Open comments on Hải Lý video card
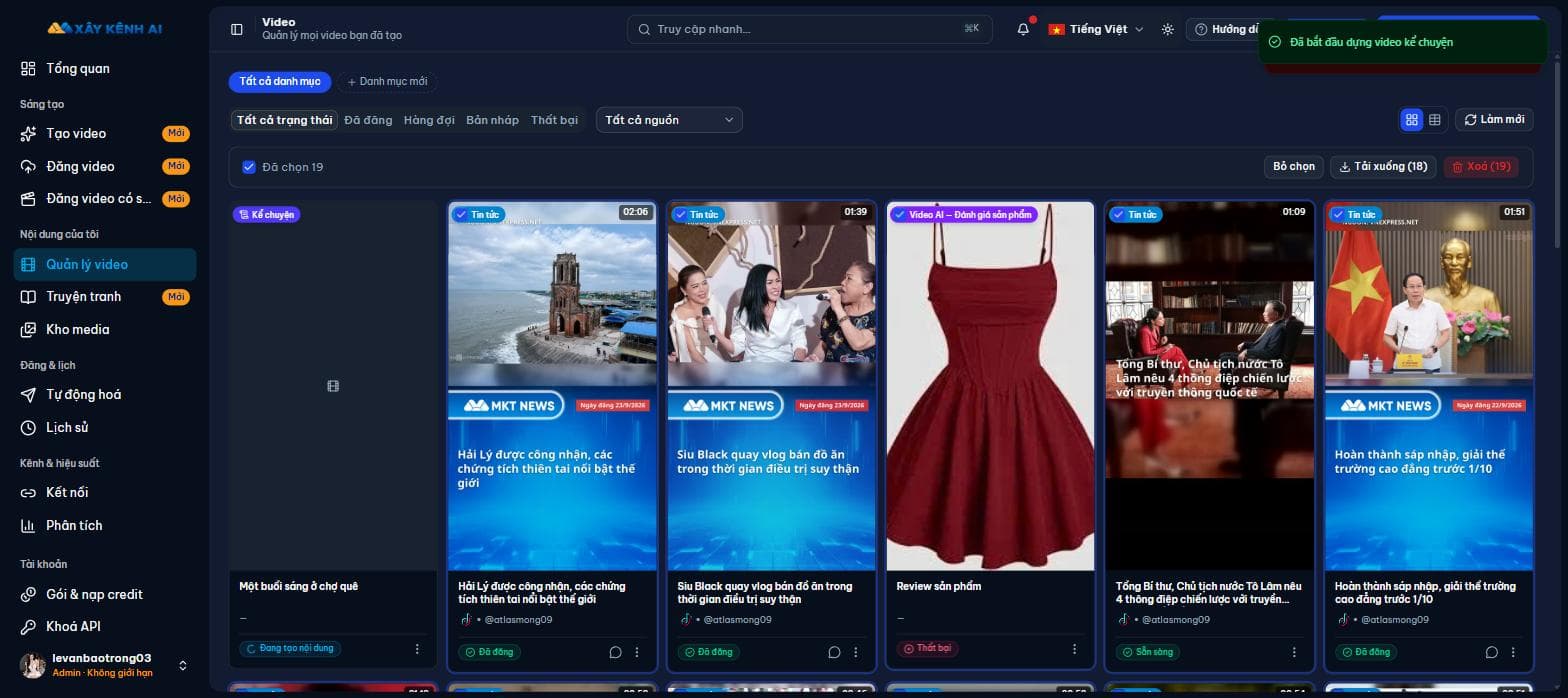The width and height of the screenshot is (1568, 698). [x=615, y=652]
